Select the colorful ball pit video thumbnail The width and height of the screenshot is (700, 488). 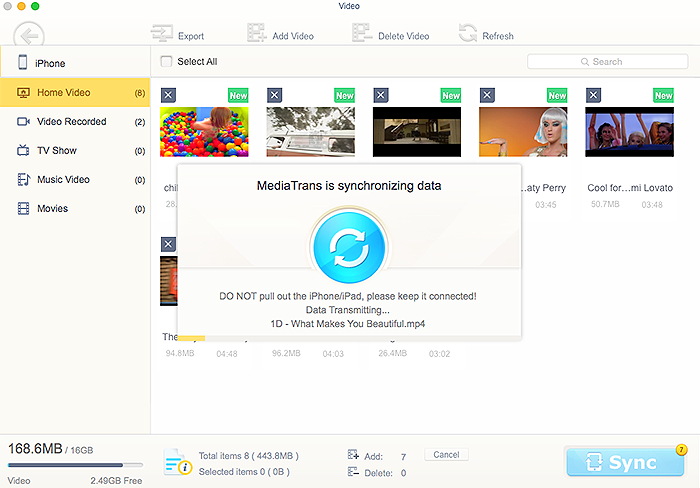click(204, 132)
